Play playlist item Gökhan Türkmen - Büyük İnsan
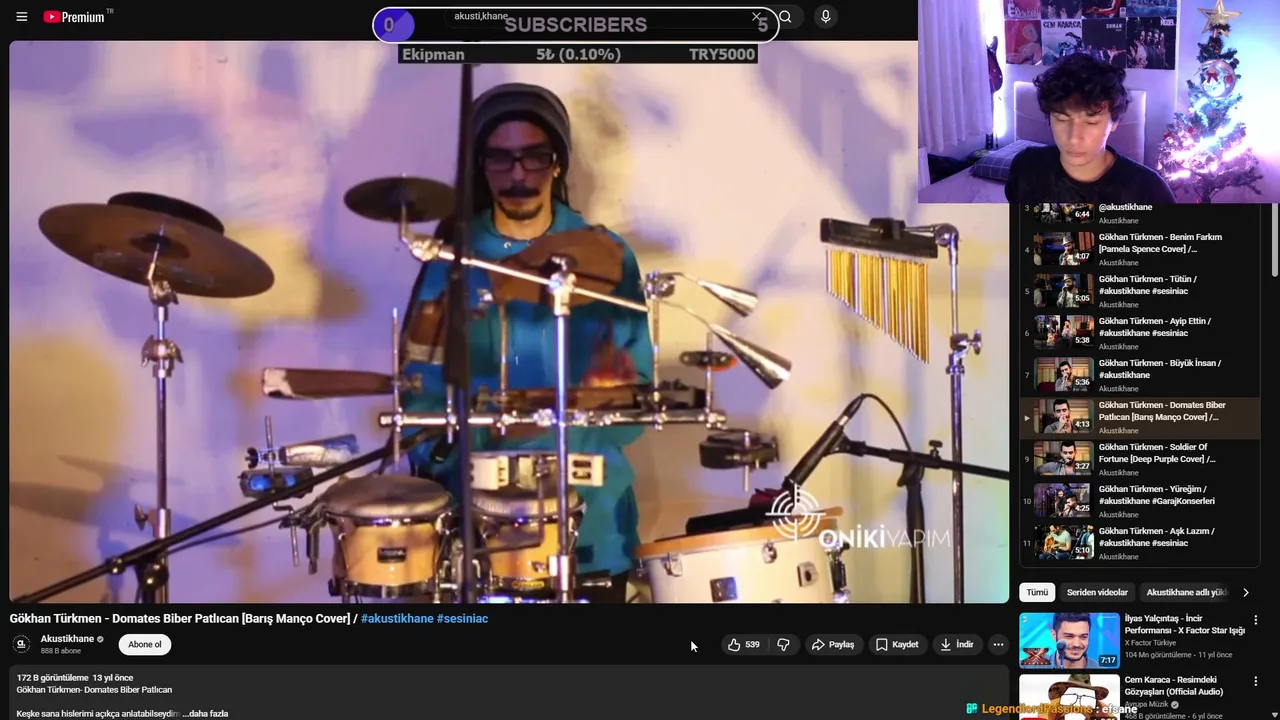 (1140, 375)
